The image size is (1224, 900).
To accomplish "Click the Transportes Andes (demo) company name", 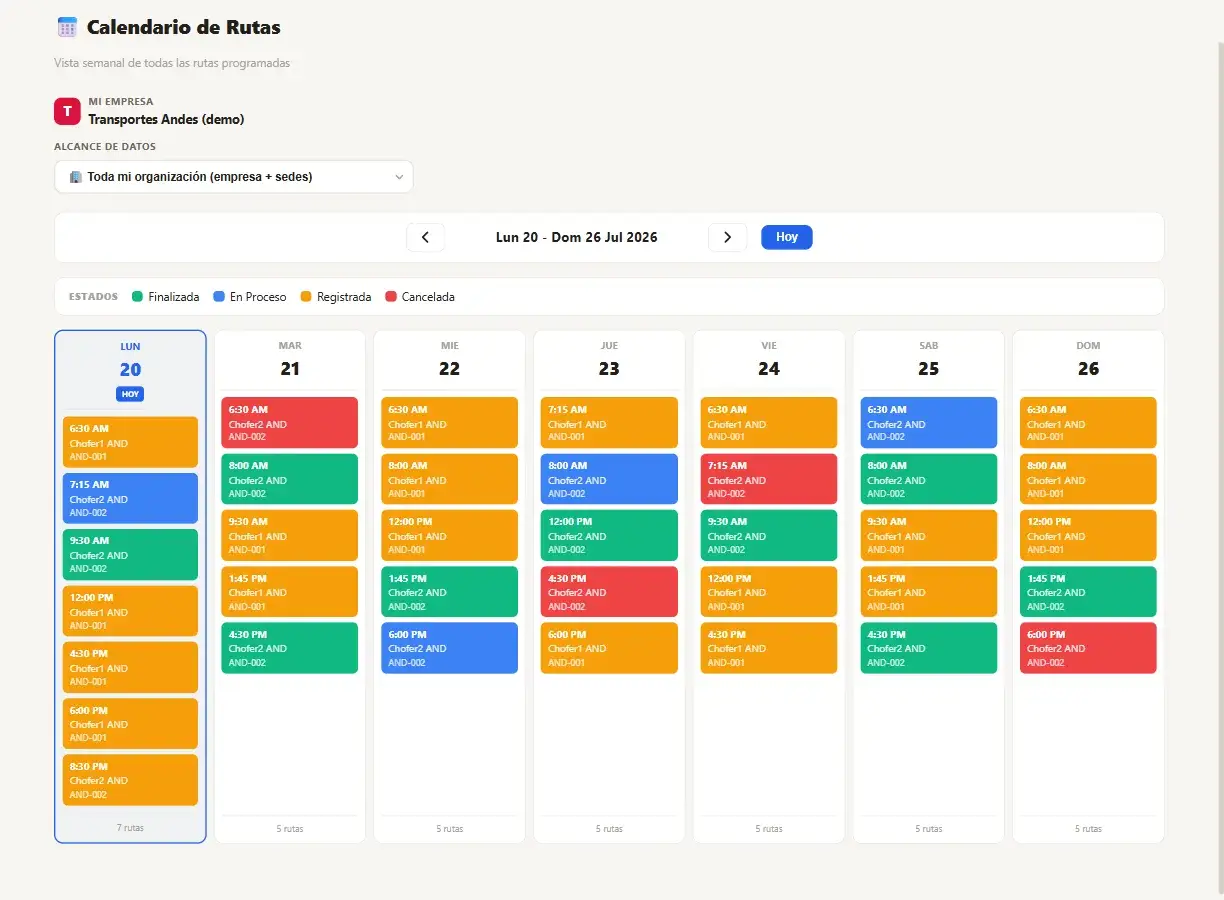I will pos(166,119).
